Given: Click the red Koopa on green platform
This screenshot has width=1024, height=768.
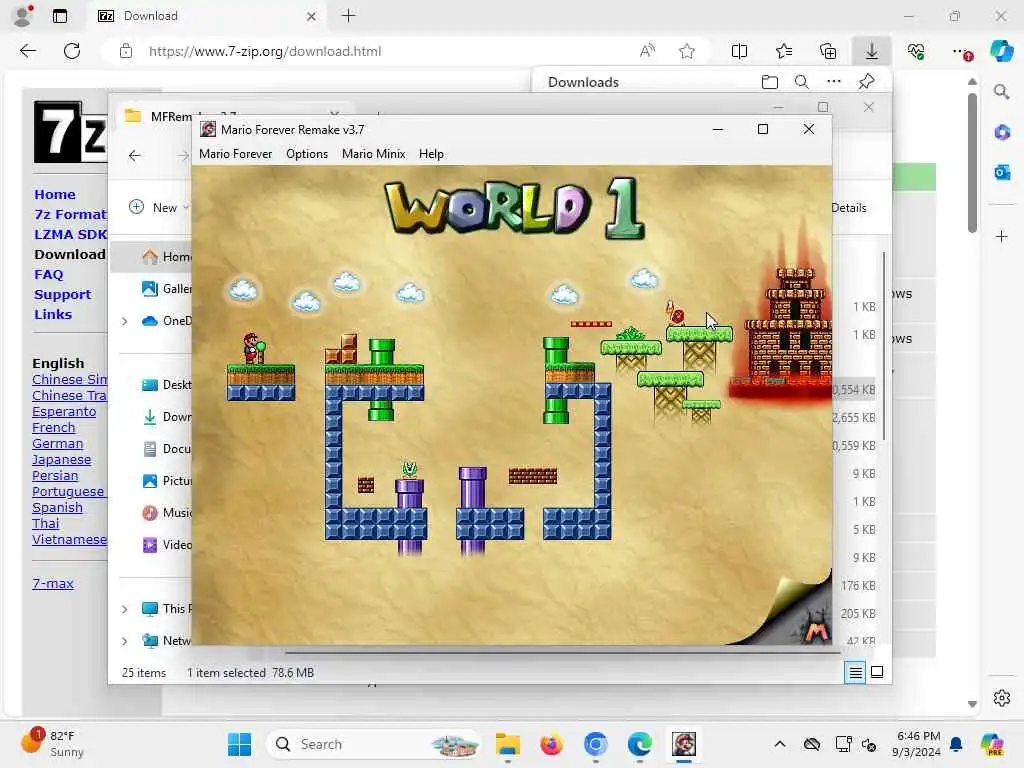Looking at the screenshot, I should (x=675, y=313).
